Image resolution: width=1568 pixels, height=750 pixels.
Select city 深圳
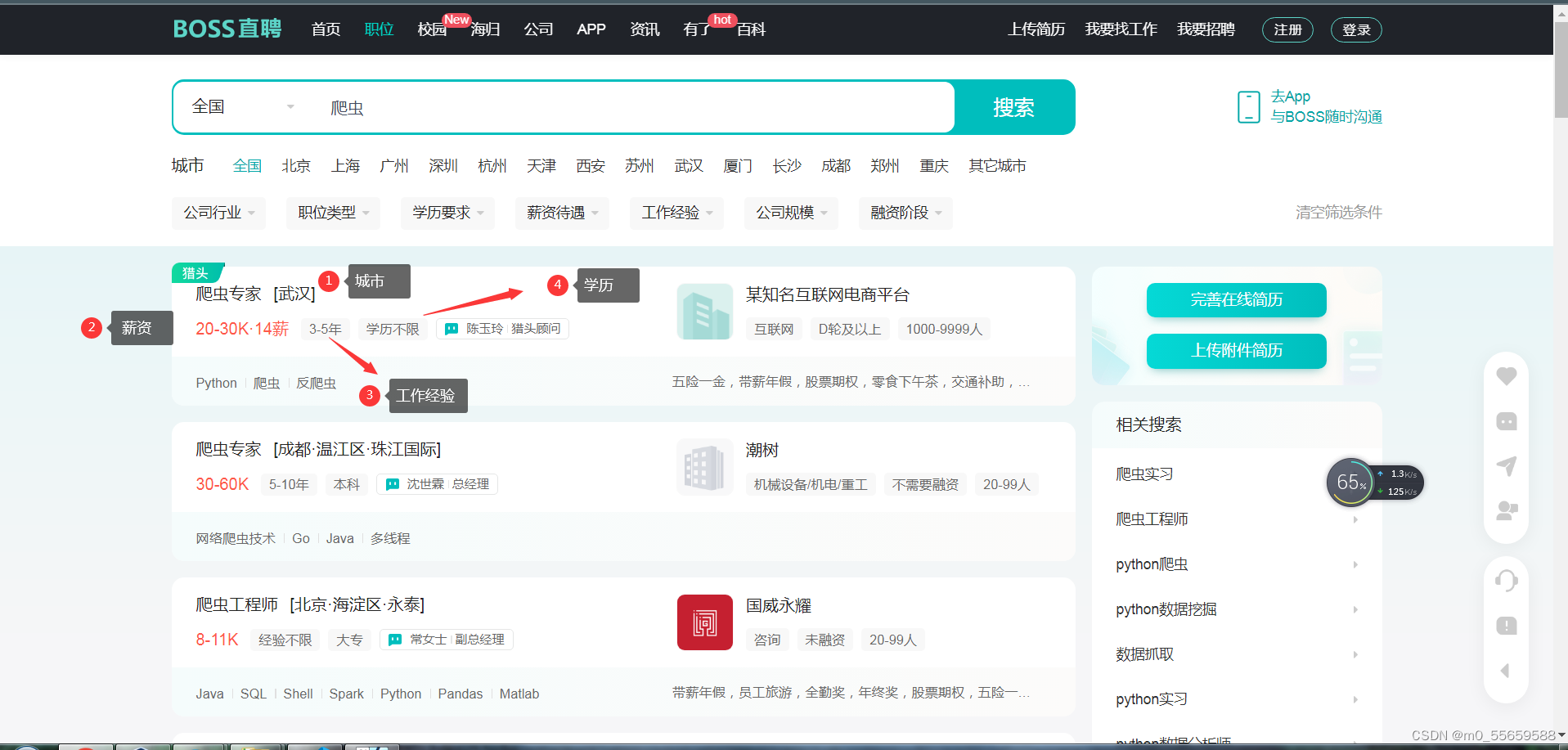tap(443, 166)
